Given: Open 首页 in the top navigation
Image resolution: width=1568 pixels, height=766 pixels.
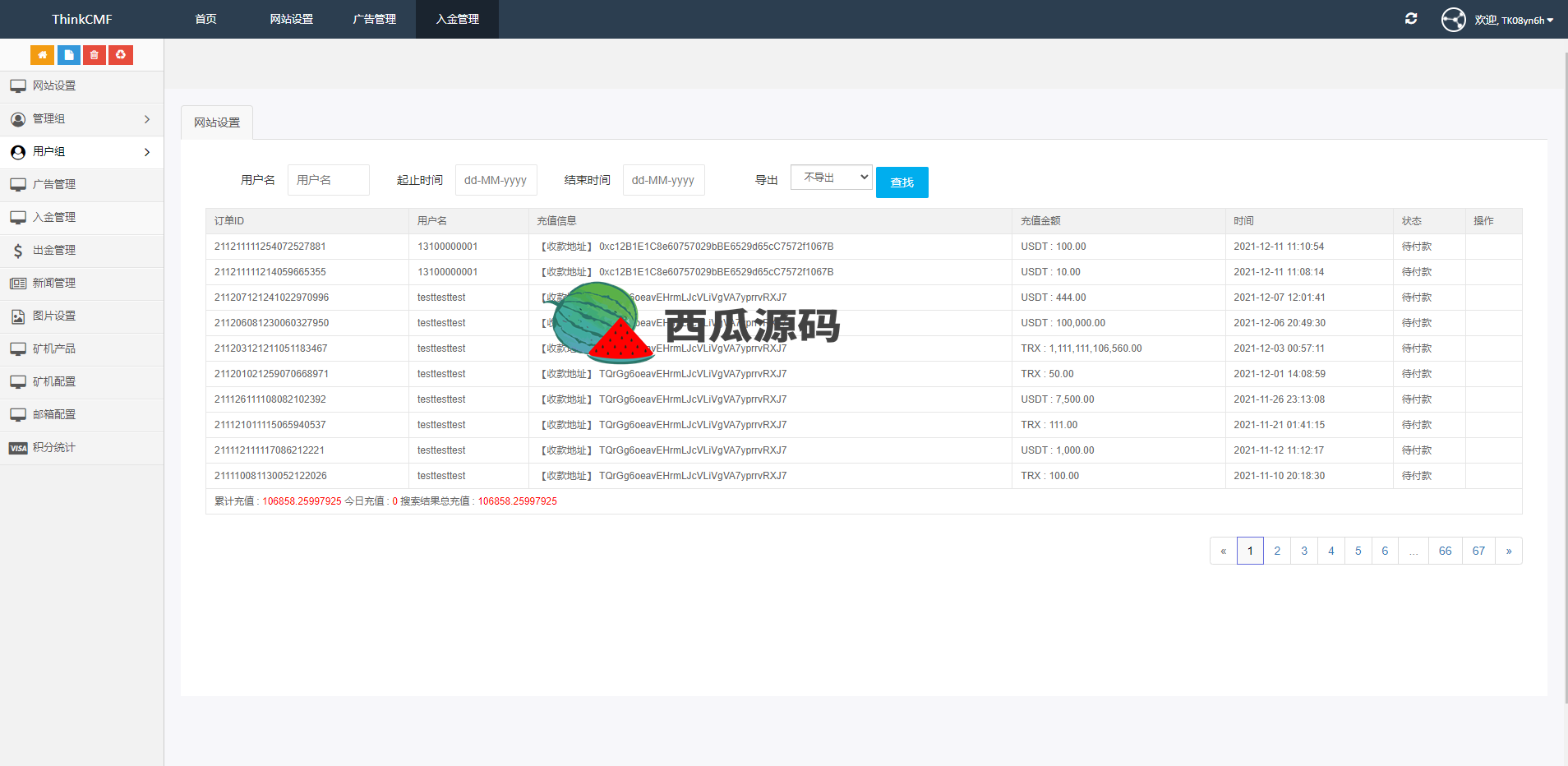Looking at the screenshot, I should point(205,19).
